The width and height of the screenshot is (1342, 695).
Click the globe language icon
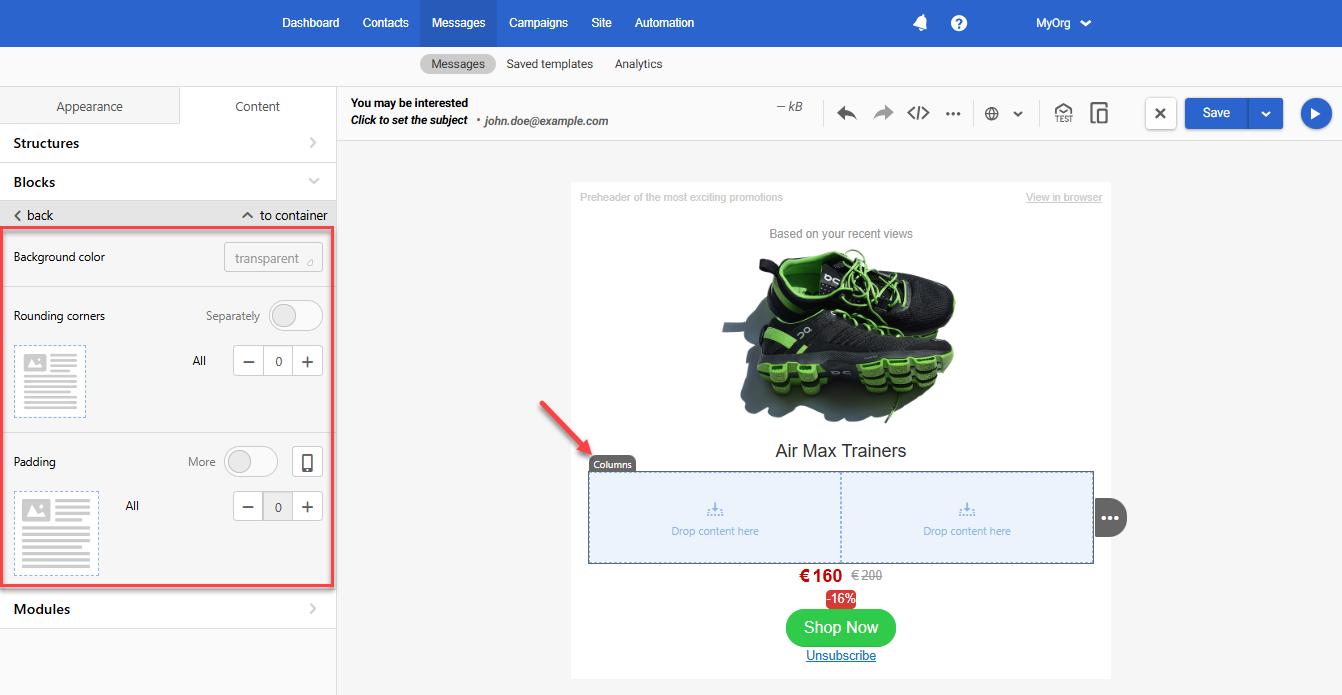pyautogui.click(x=992, y=114)
